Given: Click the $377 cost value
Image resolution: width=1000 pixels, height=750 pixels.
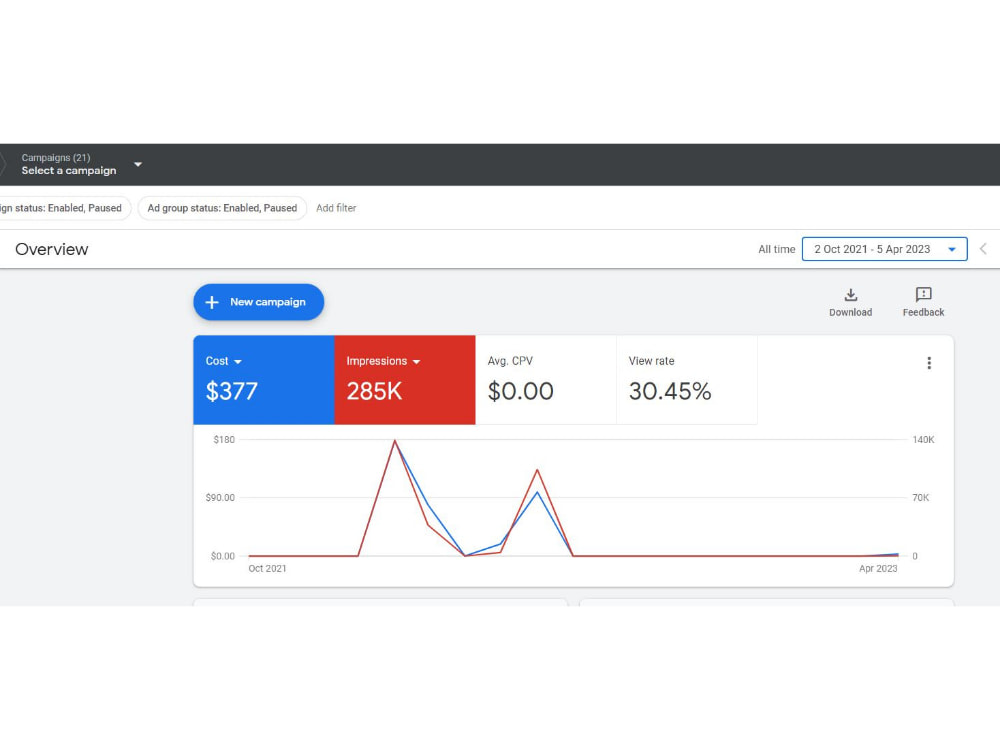Looking at the screenshot, I should tap(232, 391).
